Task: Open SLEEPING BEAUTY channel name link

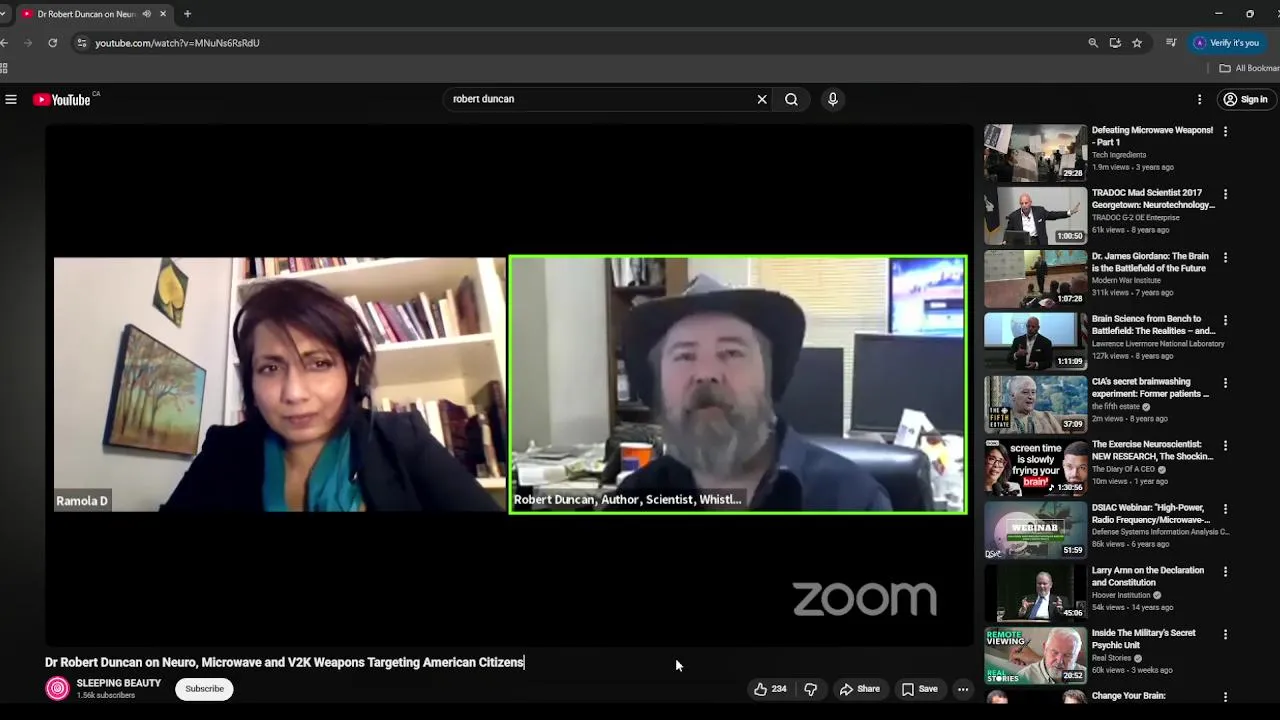Action: pos(119,683)
